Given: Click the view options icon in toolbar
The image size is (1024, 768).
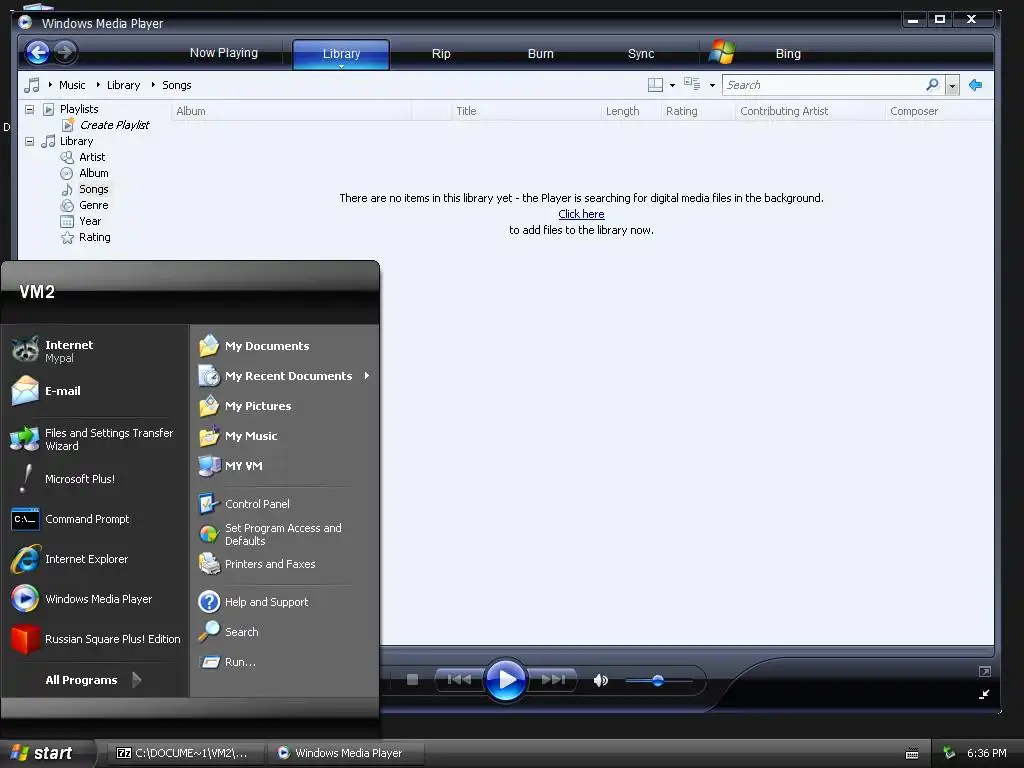Looking at the screenshot, I should (x=692, y=84).
